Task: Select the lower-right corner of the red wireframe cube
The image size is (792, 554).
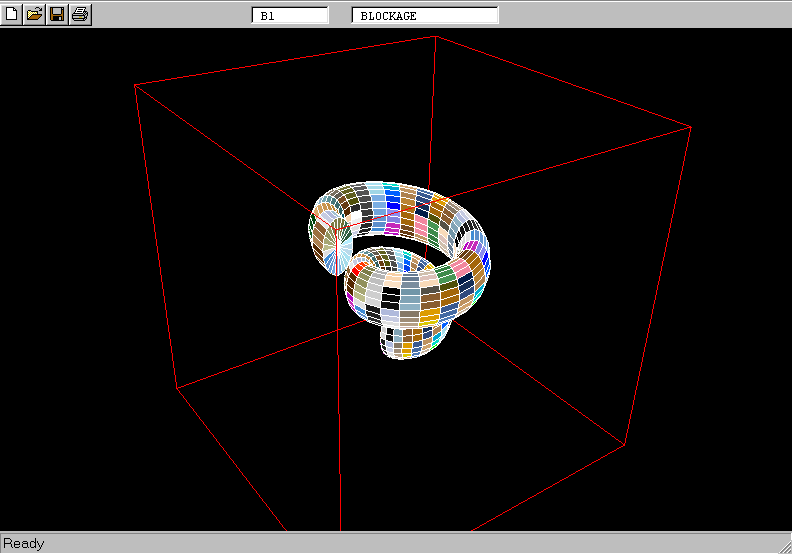Action: pyautogui.click(x=625, y=445)
